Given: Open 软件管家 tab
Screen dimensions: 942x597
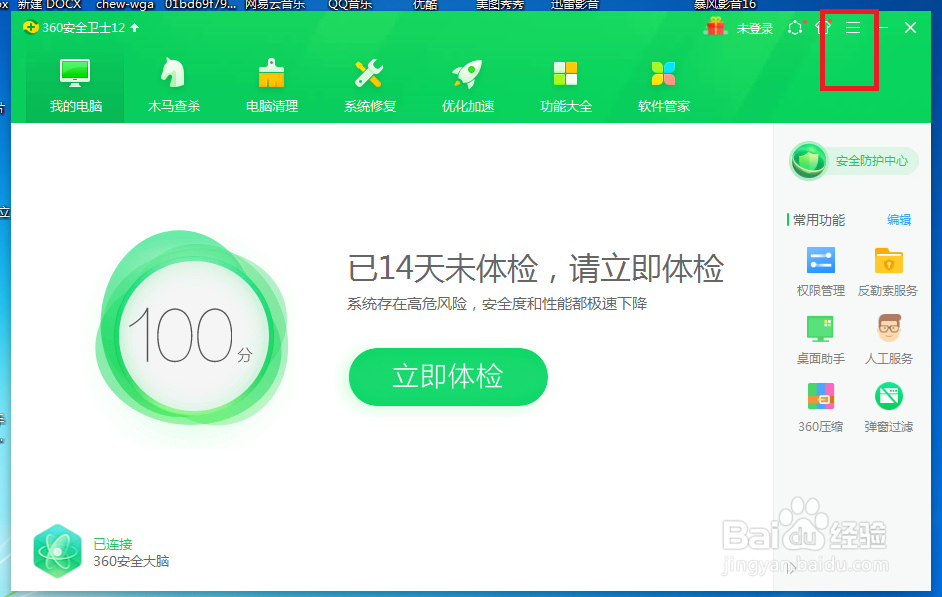Looking at the screenshot, I should click(663, 86).
